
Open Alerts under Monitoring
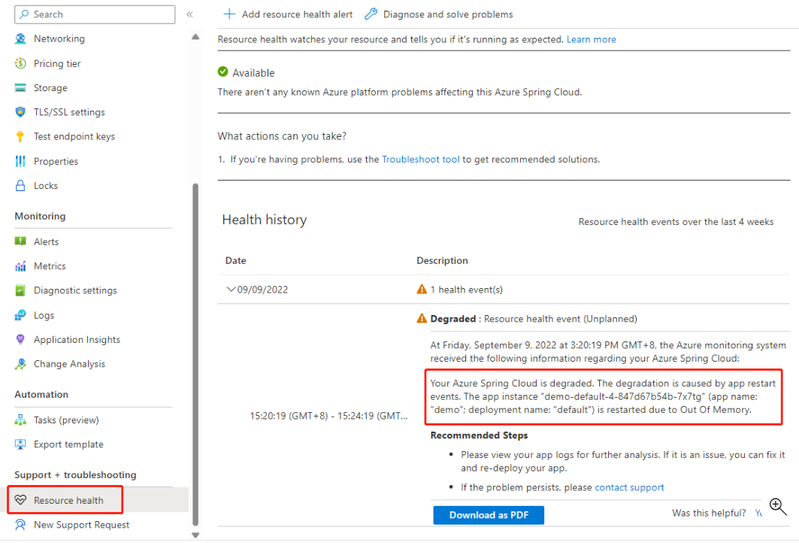[x=46, y=241]
